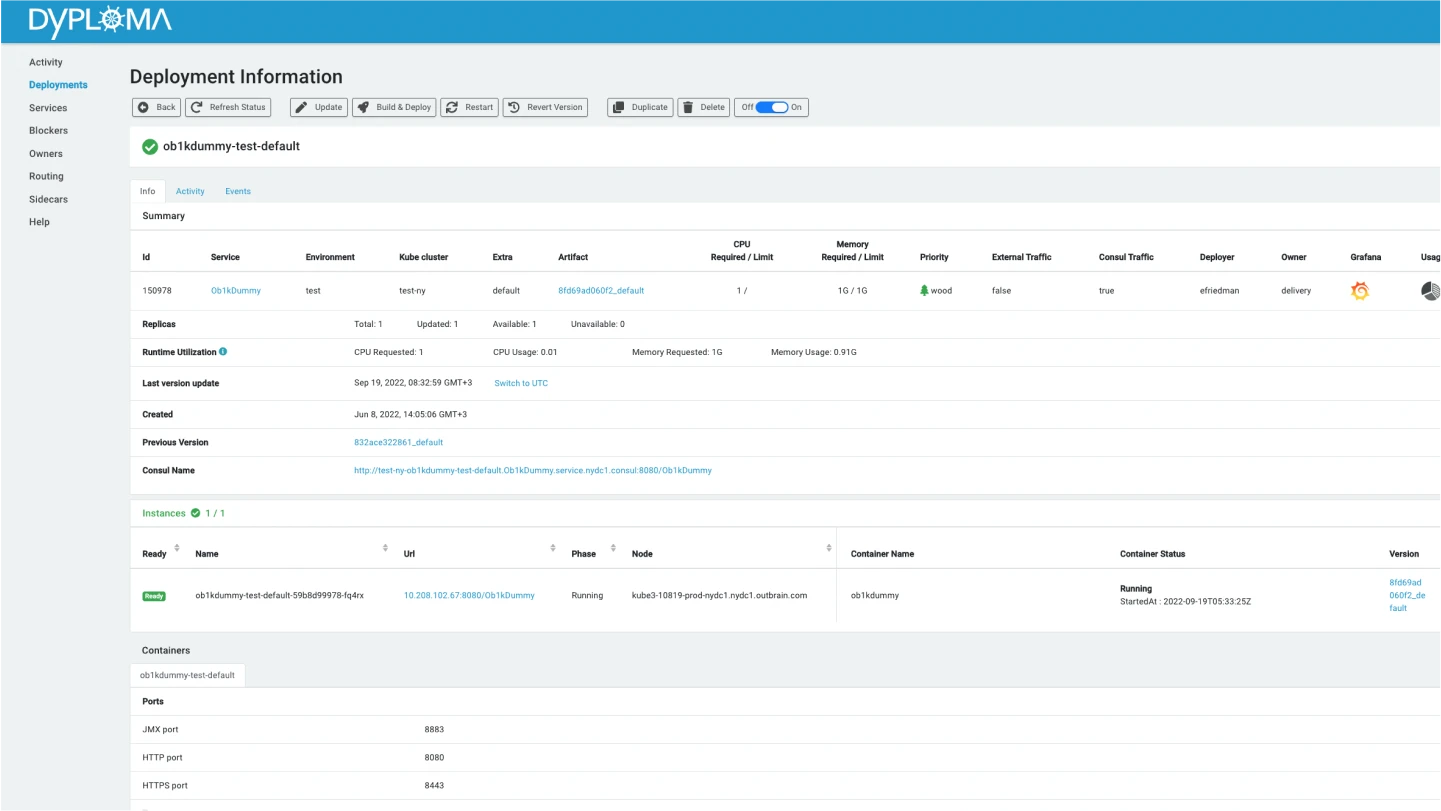The image size is (1441, 811).
Task: Click Switch to UTC link
Action: 521,384
